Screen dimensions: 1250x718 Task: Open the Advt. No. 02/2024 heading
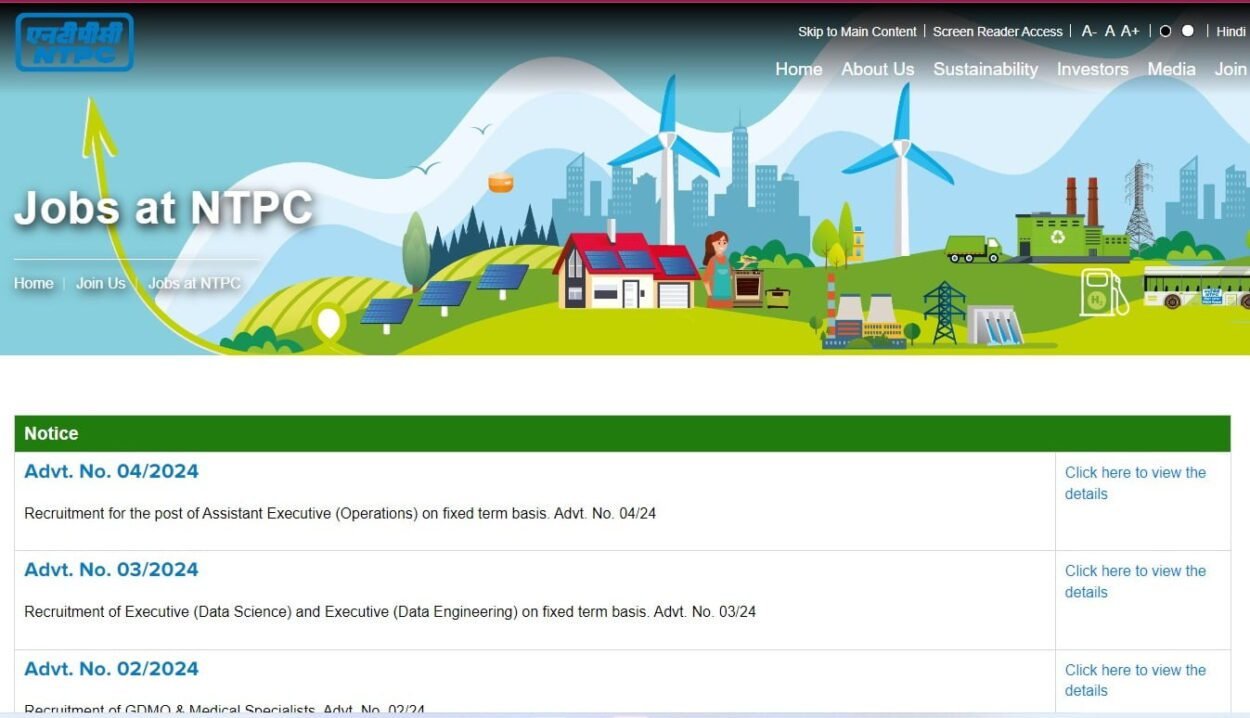tap(111, 668)
